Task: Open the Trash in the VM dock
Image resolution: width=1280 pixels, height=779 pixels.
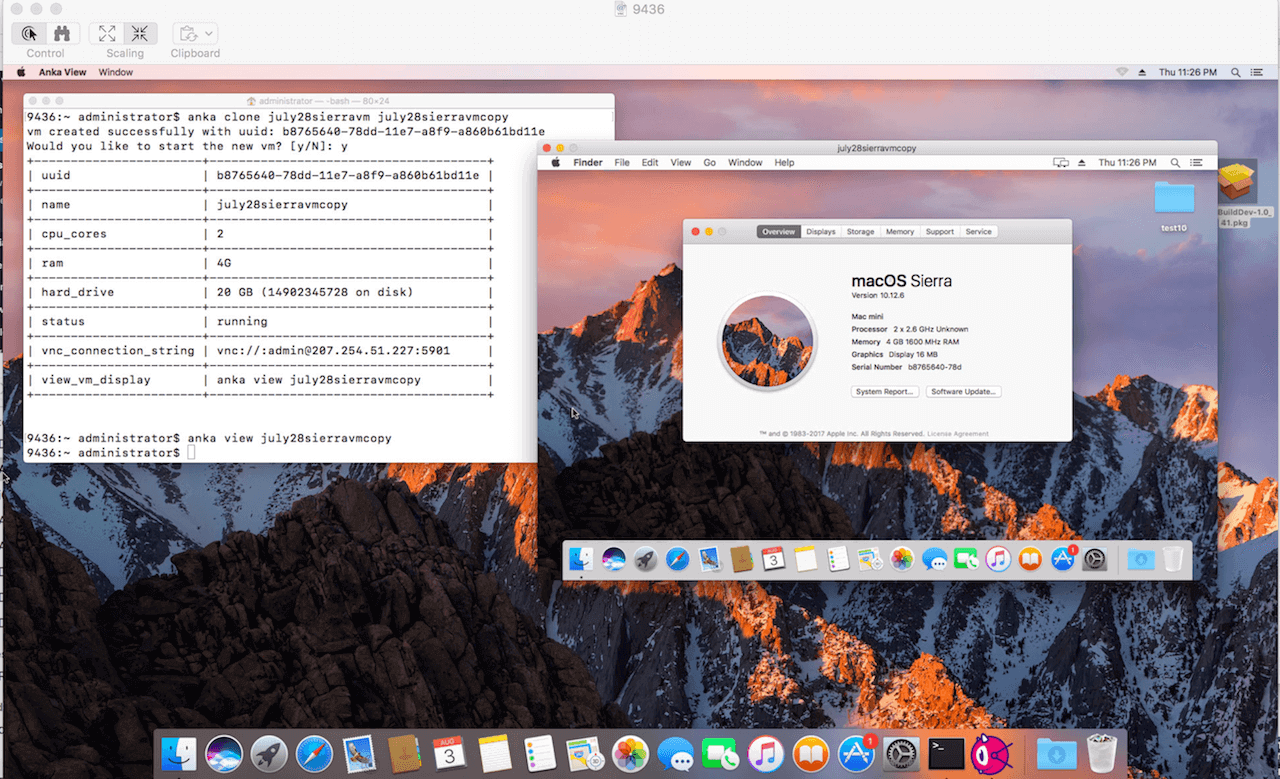Action: [x=1173, y=559]
